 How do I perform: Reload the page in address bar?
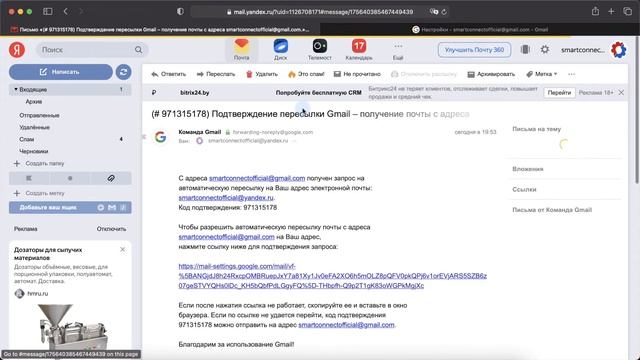(x=444, y=12)
